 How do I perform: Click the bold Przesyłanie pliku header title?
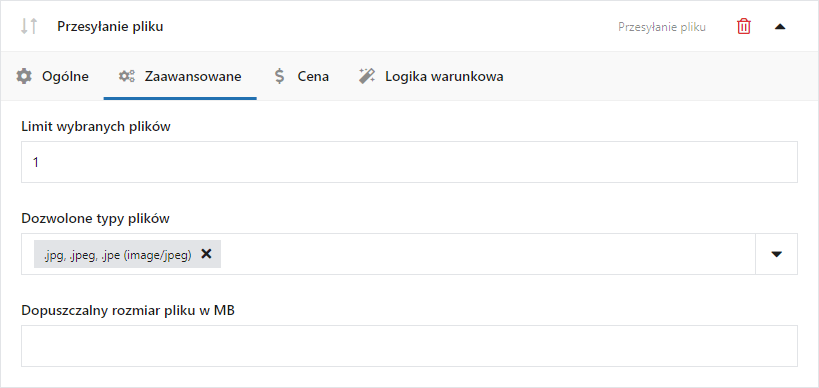[x=110, y=26]
